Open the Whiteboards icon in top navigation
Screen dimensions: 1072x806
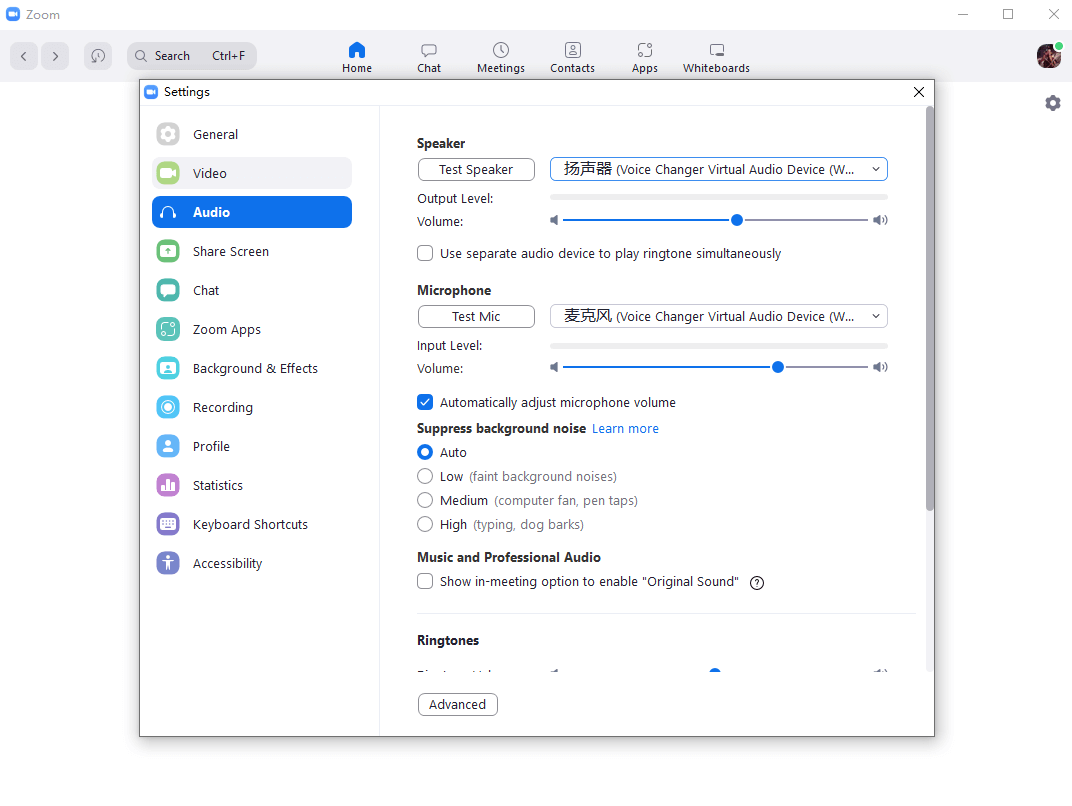[x=716, y=51]
